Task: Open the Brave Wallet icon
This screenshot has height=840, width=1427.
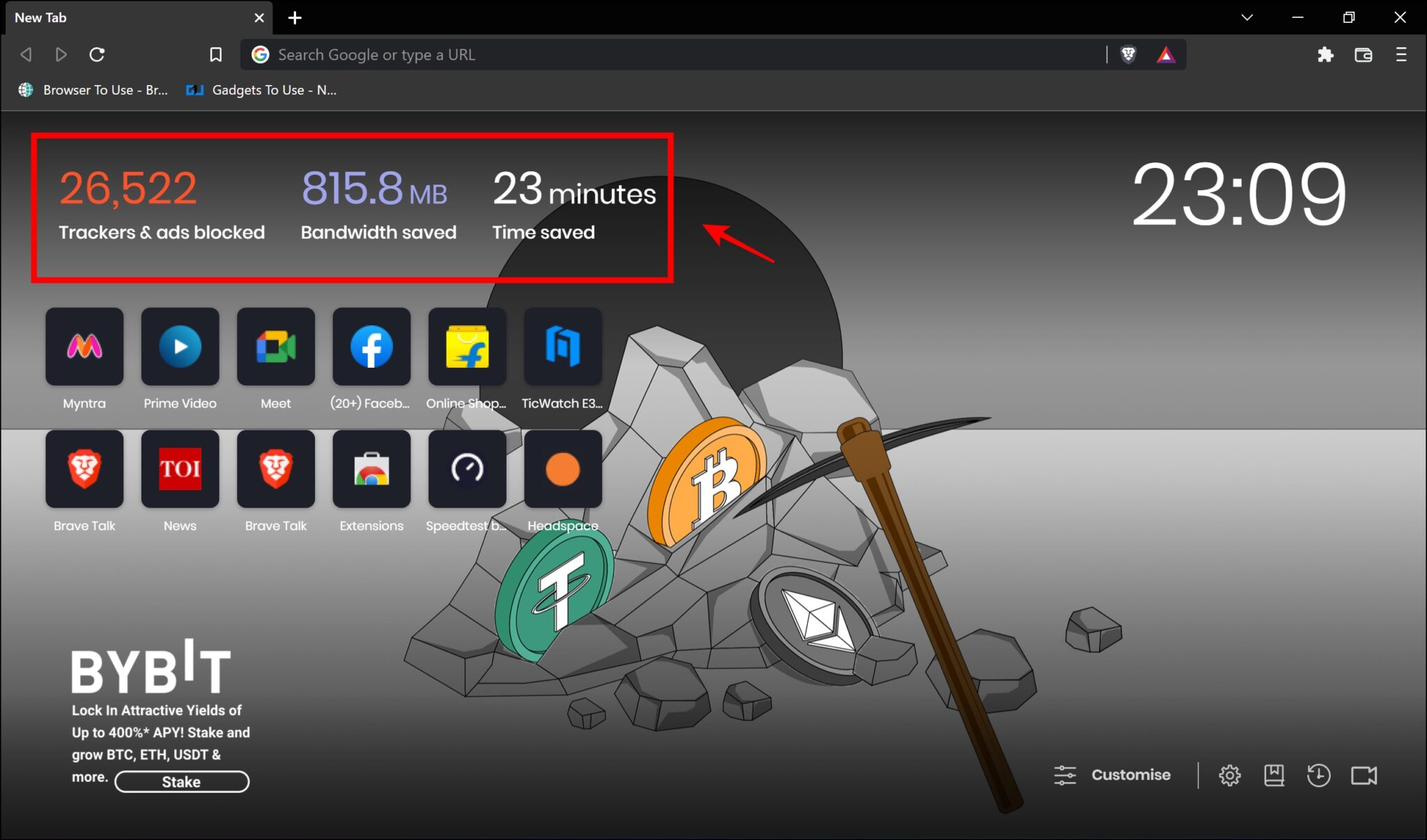Action: tap(1363, 54)
